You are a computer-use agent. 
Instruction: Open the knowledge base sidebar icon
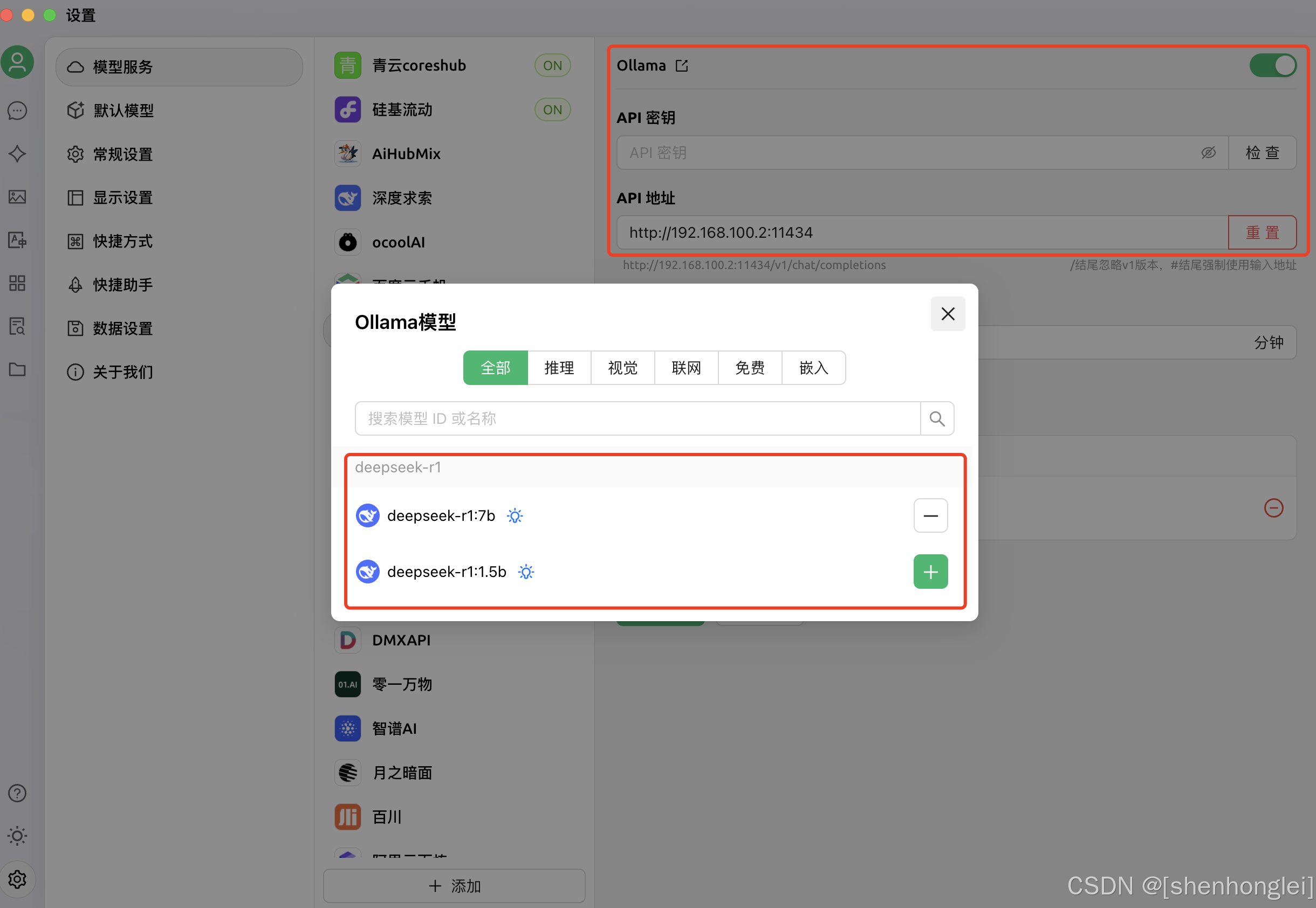(x=17, y=327)
